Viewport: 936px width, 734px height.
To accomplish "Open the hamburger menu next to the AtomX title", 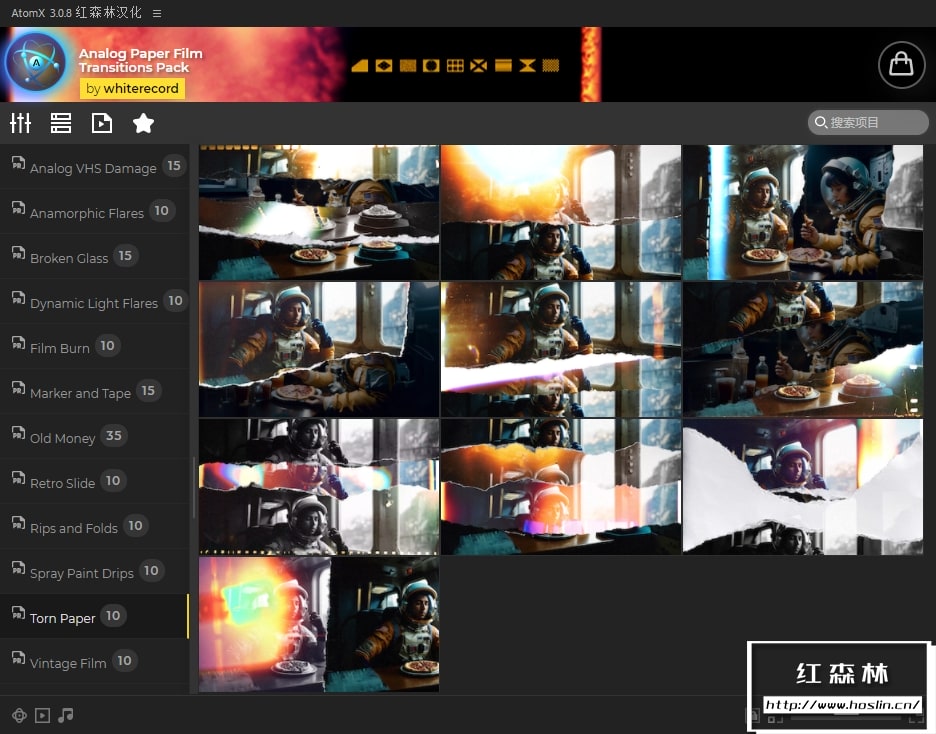I will (x=157, y=13).
